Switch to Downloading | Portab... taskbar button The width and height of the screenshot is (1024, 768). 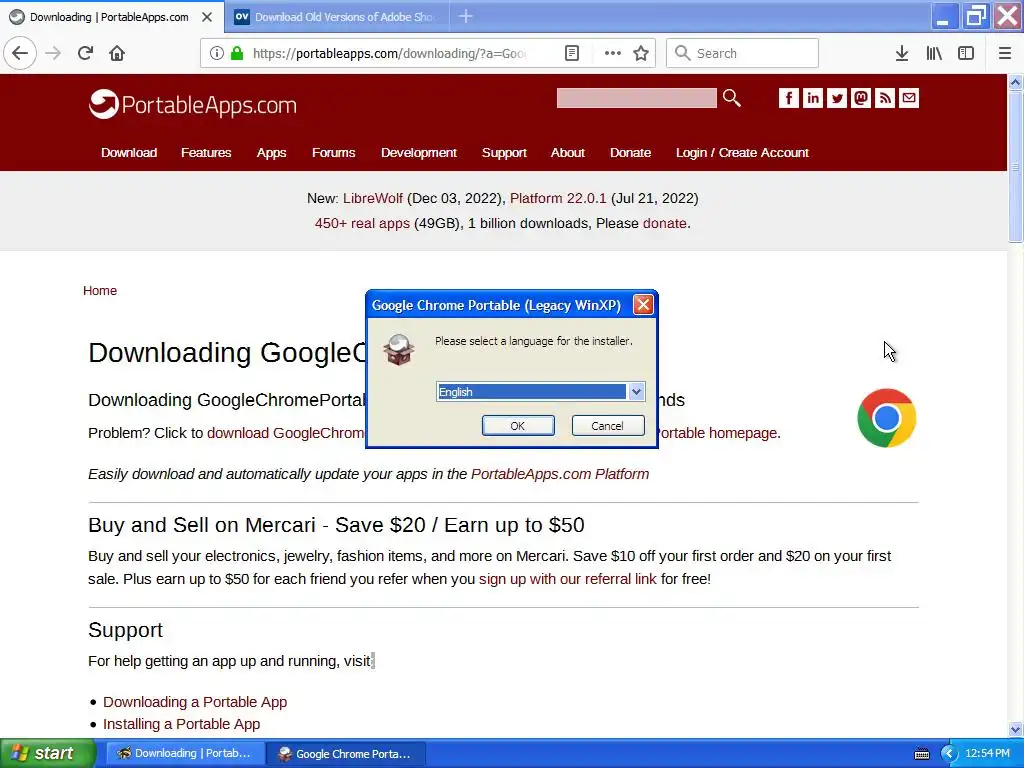click(184, 754)
